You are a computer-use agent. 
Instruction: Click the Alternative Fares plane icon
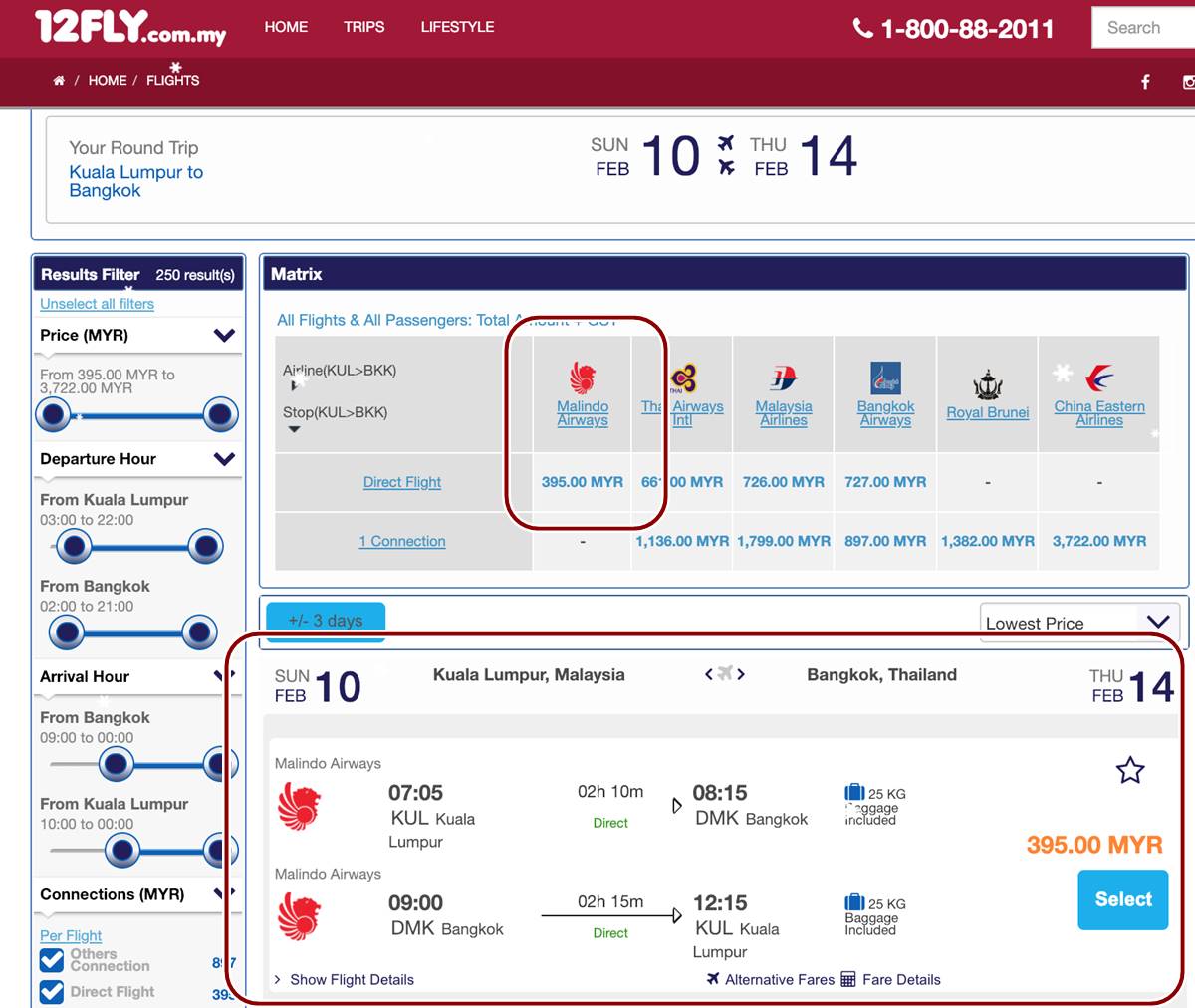713,979
